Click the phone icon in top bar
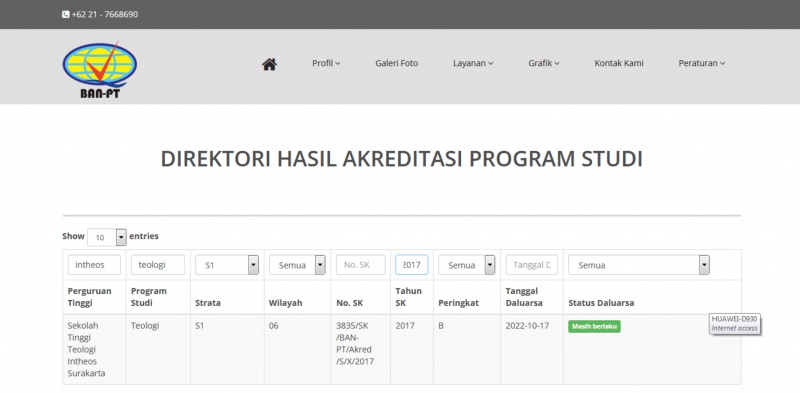Viewport: 800px width, 393px height. [x=65, y=14]
